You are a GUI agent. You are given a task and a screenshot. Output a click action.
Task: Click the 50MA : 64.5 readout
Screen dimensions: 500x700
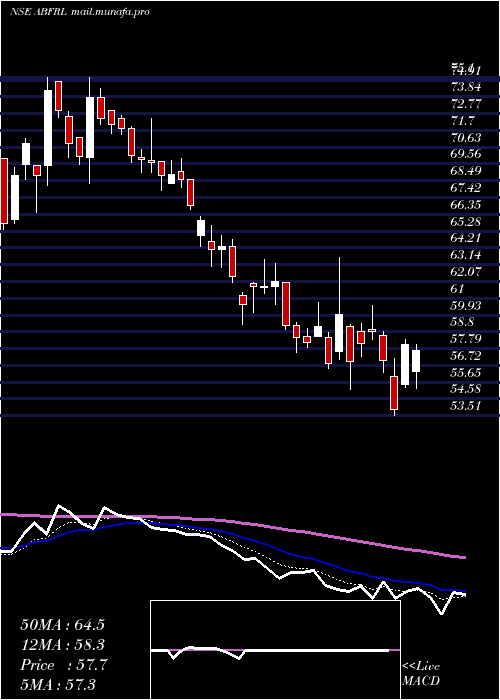[x=62, y=625]
